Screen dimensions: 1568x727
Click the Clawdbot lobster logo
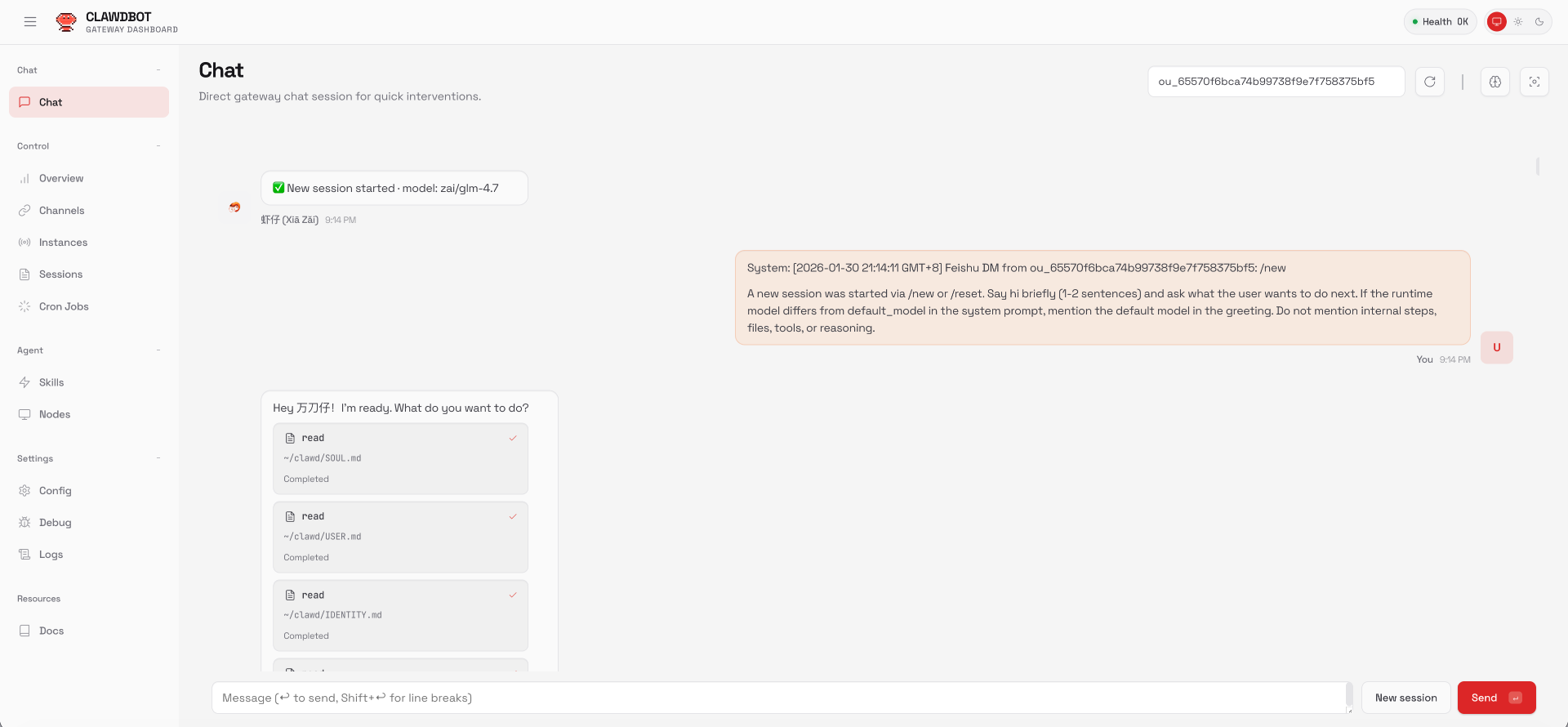tap(66, 22)
